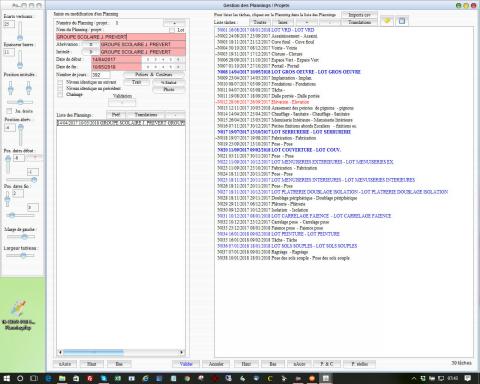The width and height of the screenshot is (480, 384).
Task: Open Task View from the taskbar
Action: (x=34, y=378)
